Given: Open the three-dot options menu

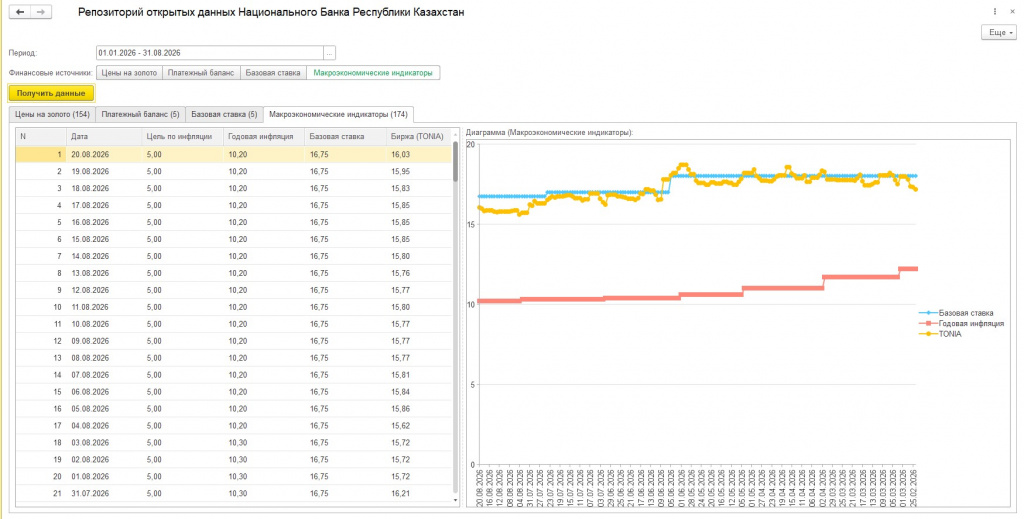Looking at the screenshot, I should 995,12.
